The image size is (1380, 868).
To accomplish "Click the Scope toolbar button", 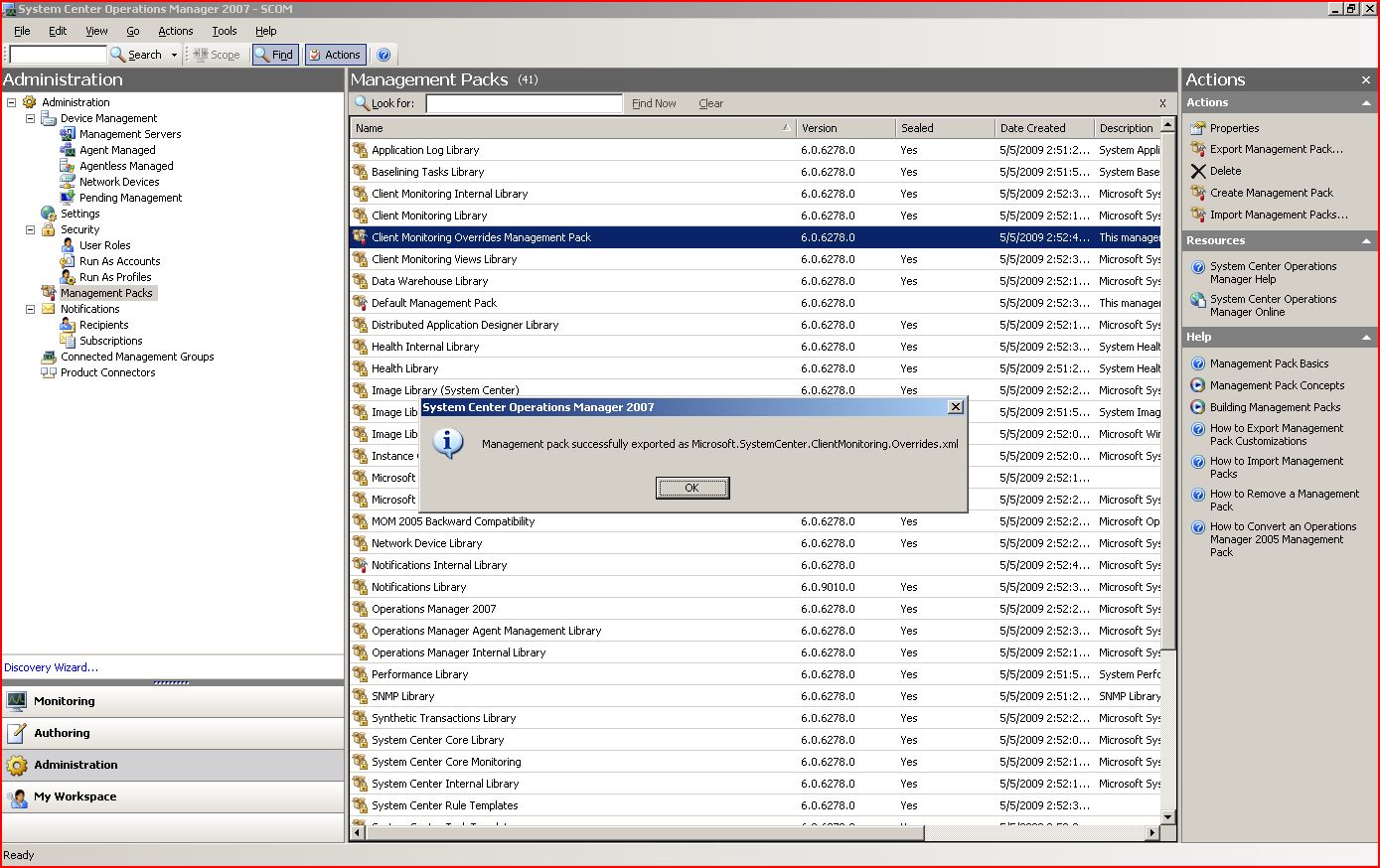I will tap(216, 55).
